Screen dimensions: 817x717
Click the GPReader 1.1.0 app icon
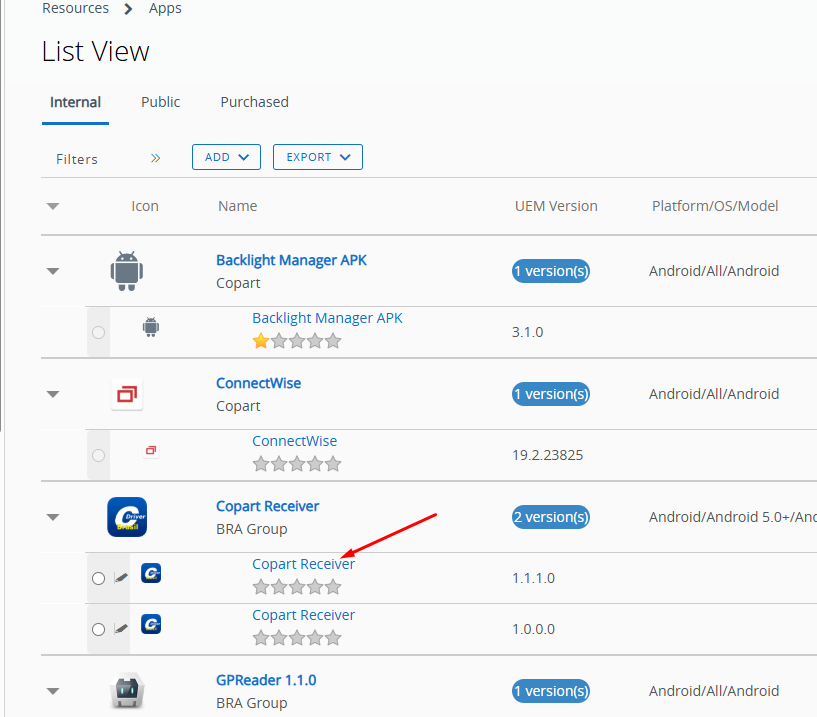[x=127, y=691]
